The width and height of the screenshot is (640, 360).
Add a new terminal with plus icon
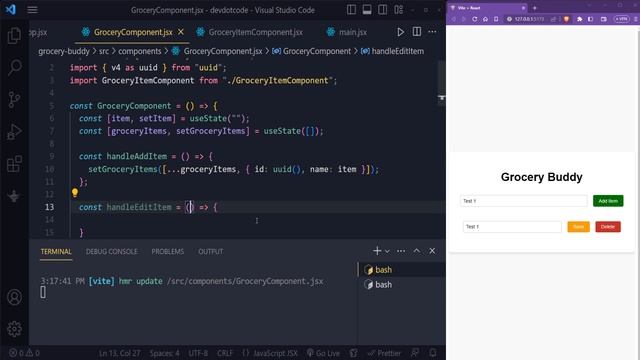coord(377,251)
